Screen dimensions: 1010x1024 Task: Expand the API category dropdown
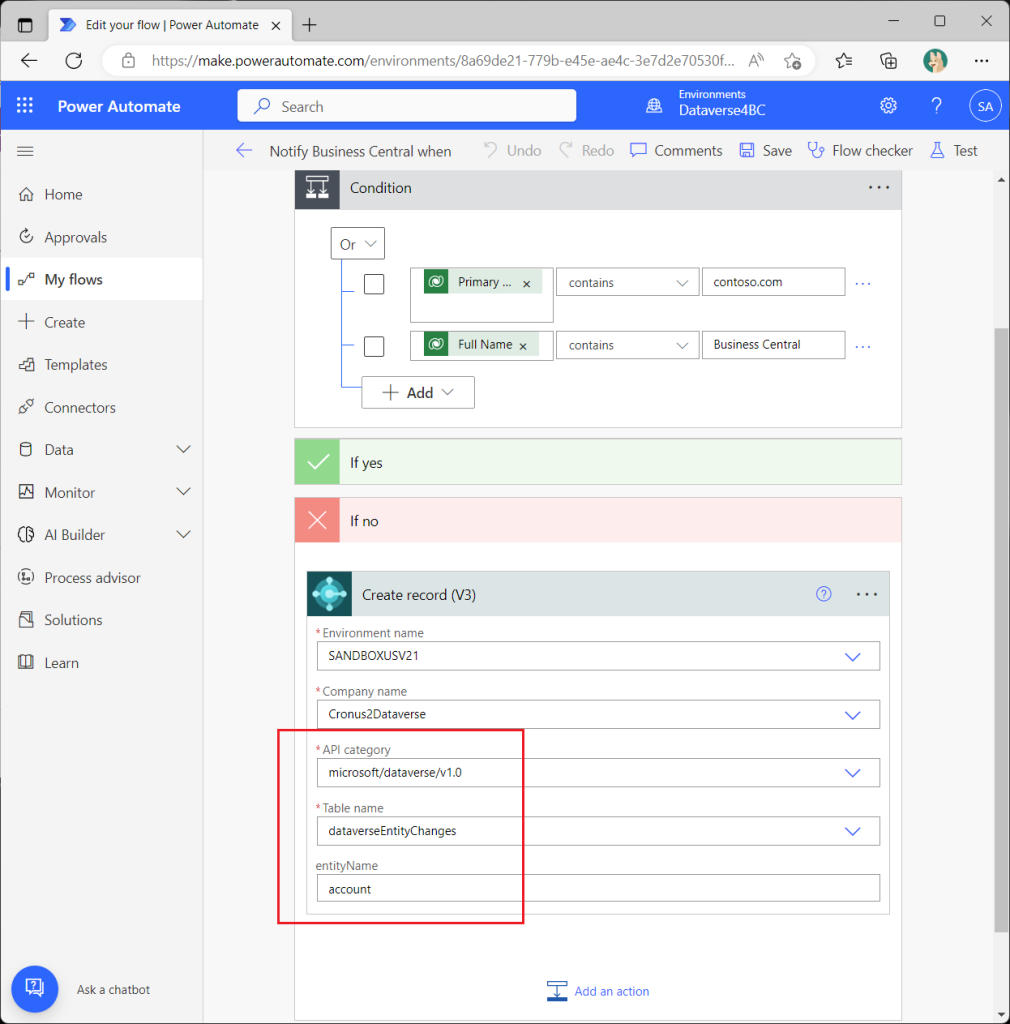pos(852,773)
